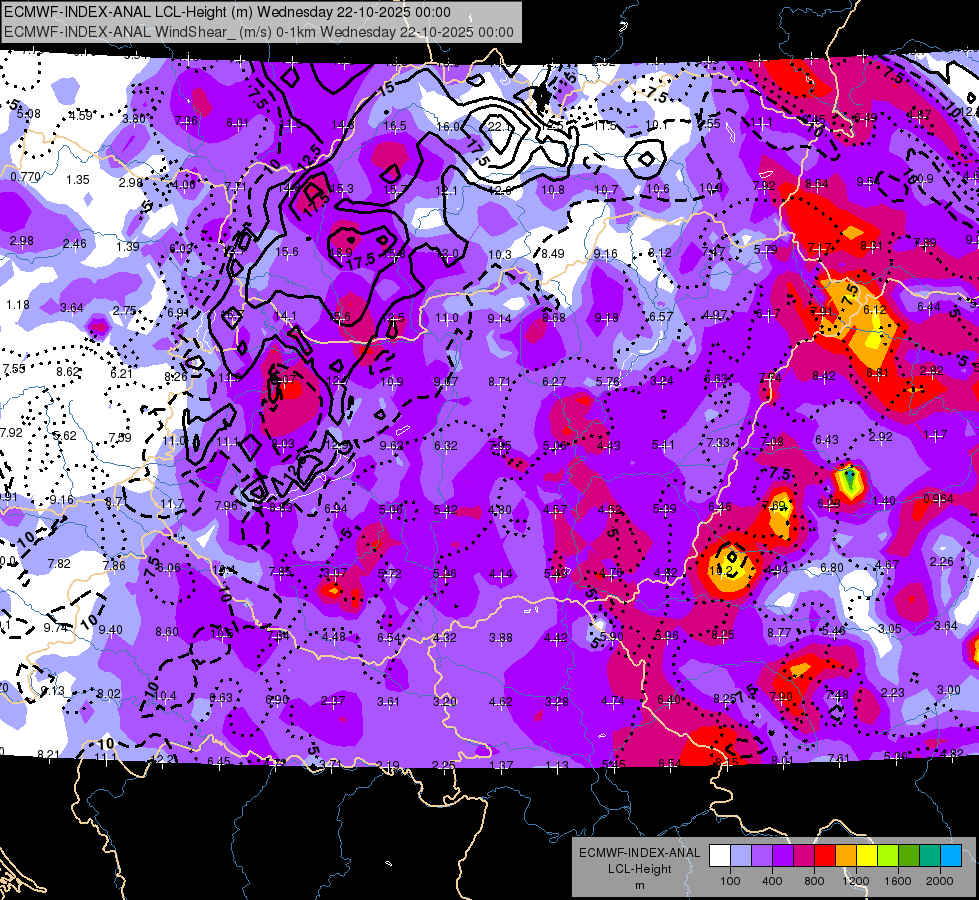Image resolution: width=979 pixels, height=900 pixels.
Task: Click the legend tick label 400
Action: click(x=772, y=881)
